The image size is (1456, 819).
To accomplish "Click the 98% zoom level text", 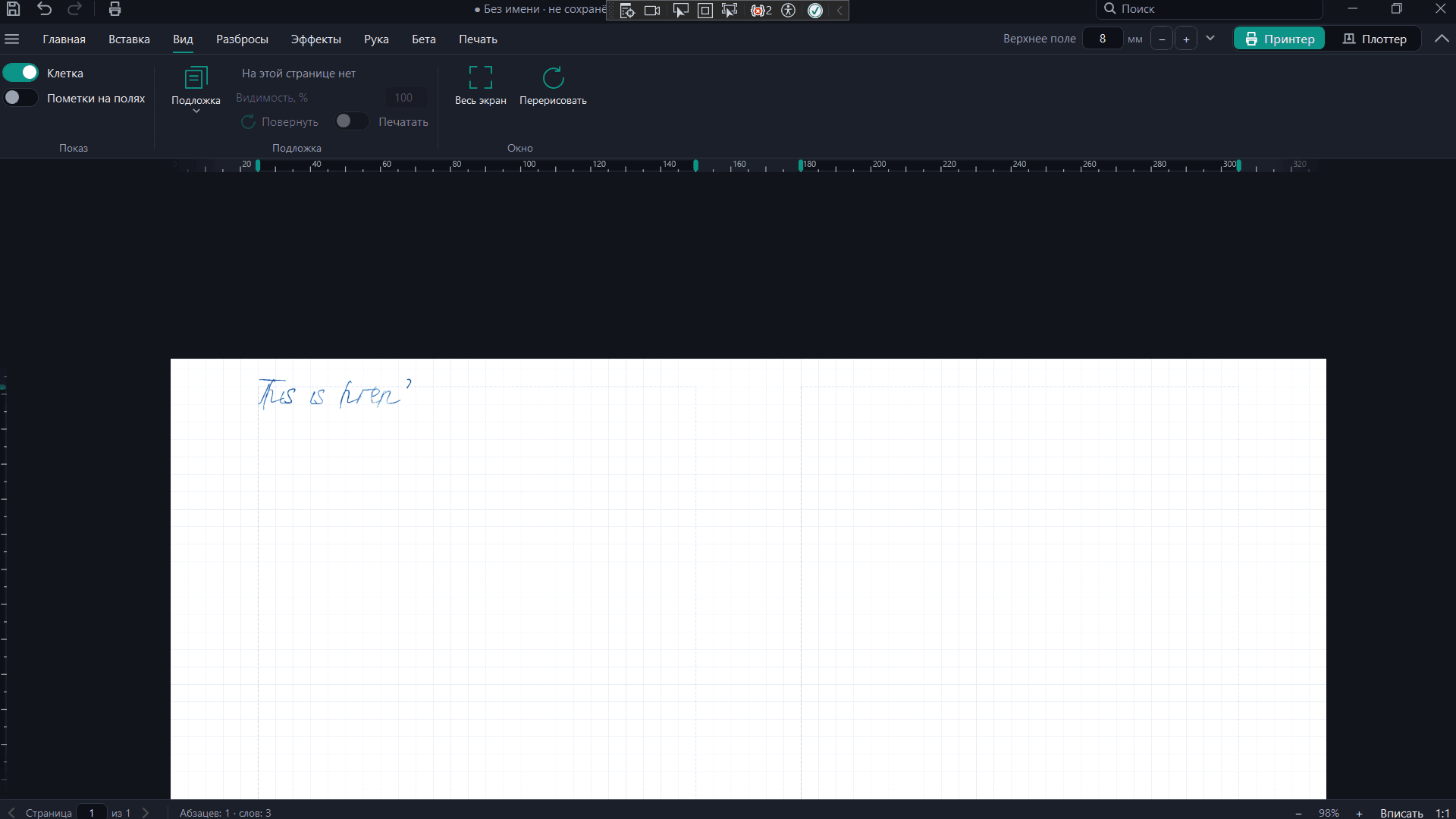I will pos(1329,813).
